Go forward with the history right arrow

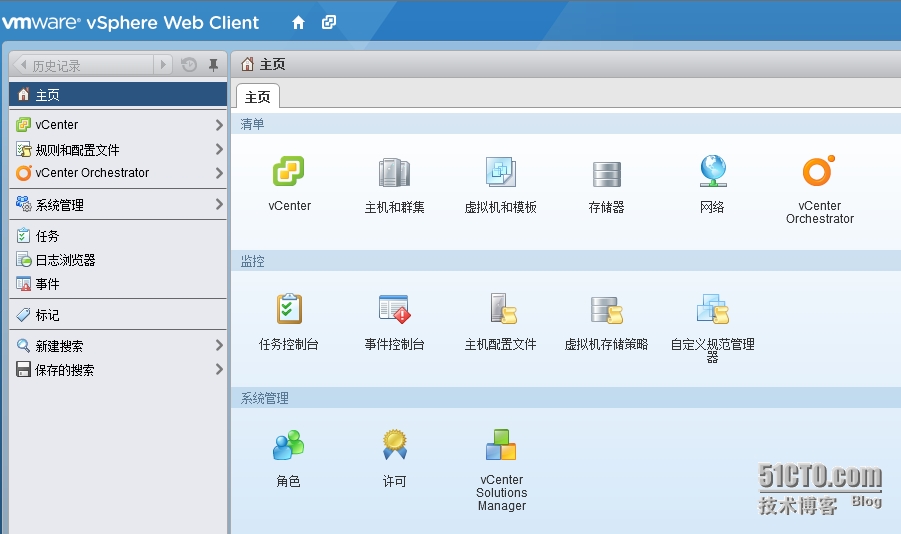tap(163, 64)
